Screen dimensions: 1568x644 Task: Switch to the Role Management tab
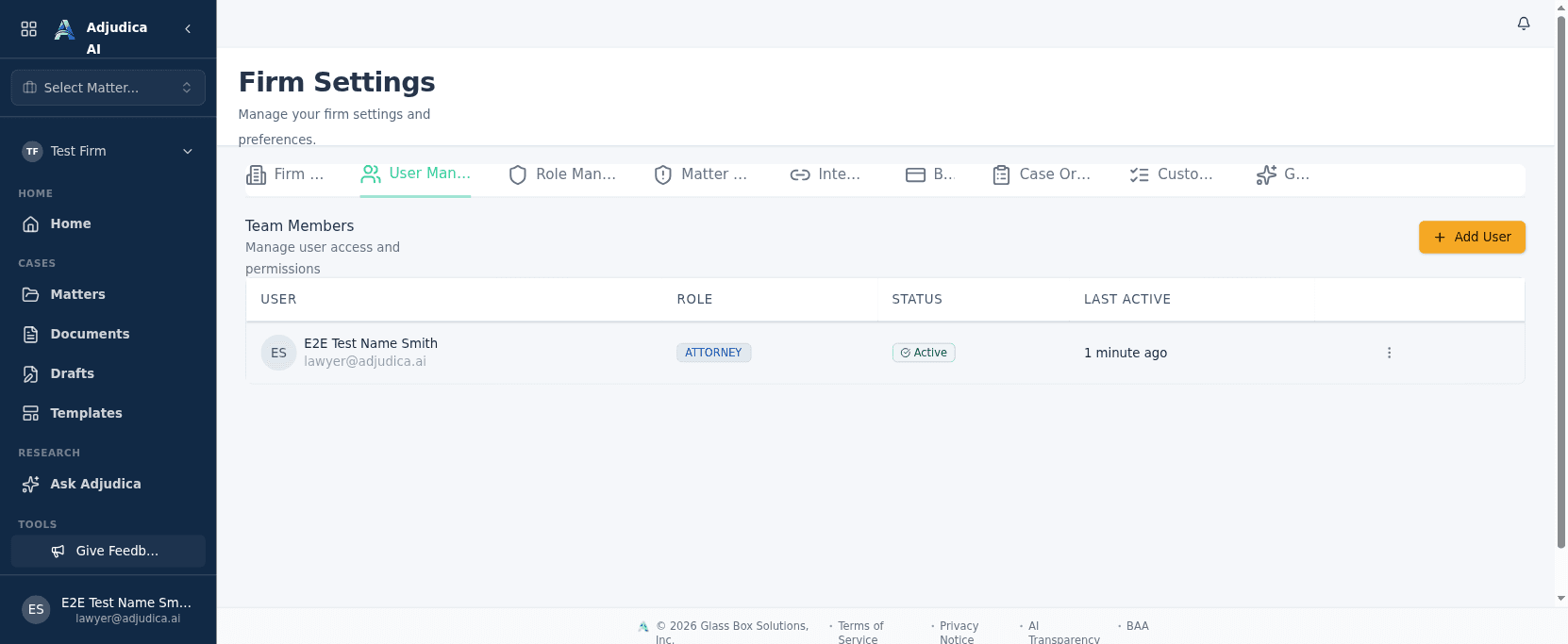click(562, 174)
